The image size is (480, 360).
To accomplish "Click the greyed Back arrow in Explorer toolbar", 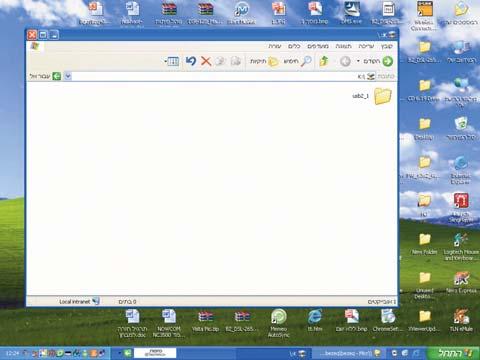I will [x=345, y=61].
